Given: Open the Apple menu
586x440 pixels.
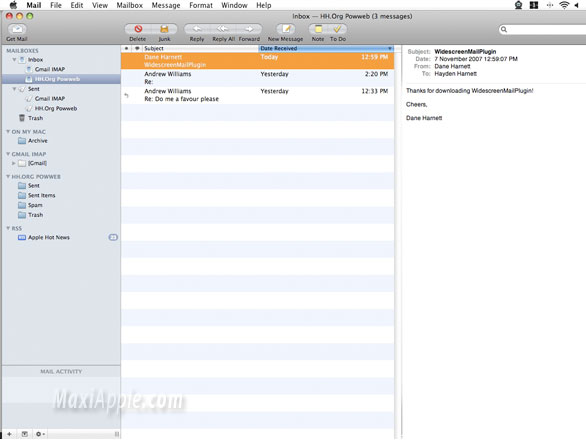Looking at the screenshot, I should pyautogui.click(x=13, y=5).
